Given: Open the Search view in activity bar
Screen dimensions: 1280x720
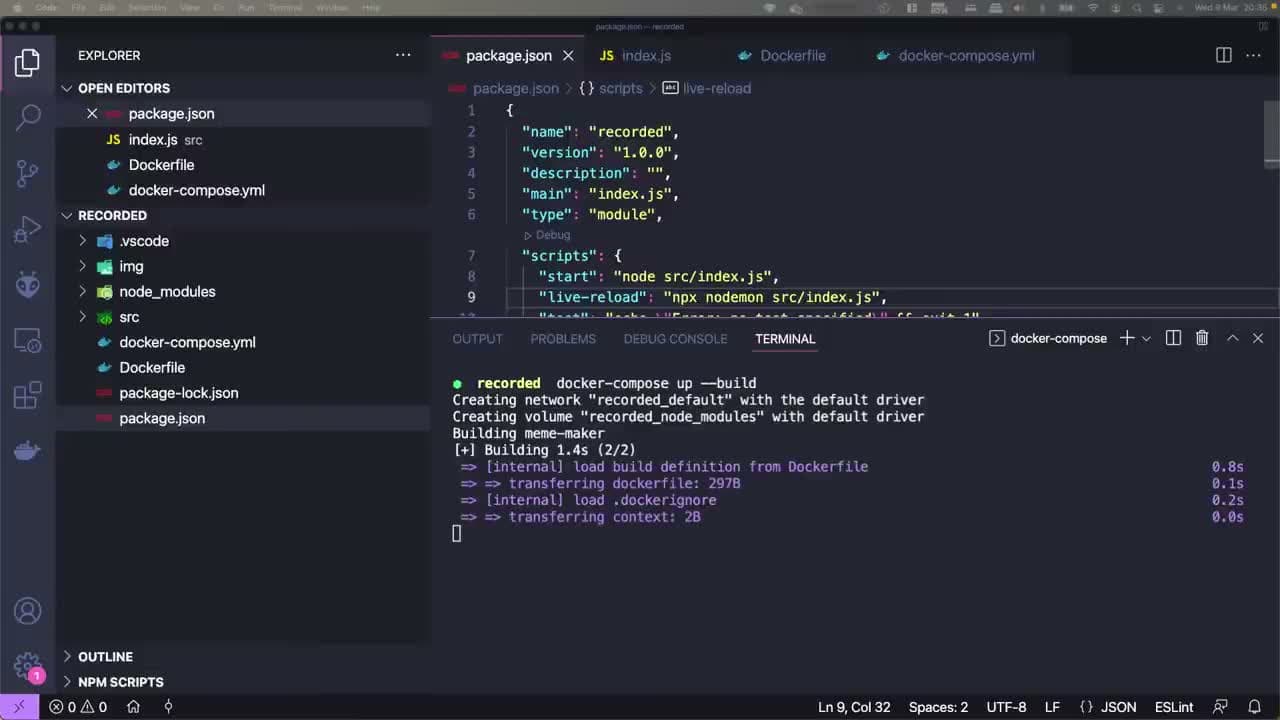Looking at the screenshot, I should click(x=28, y=117).
